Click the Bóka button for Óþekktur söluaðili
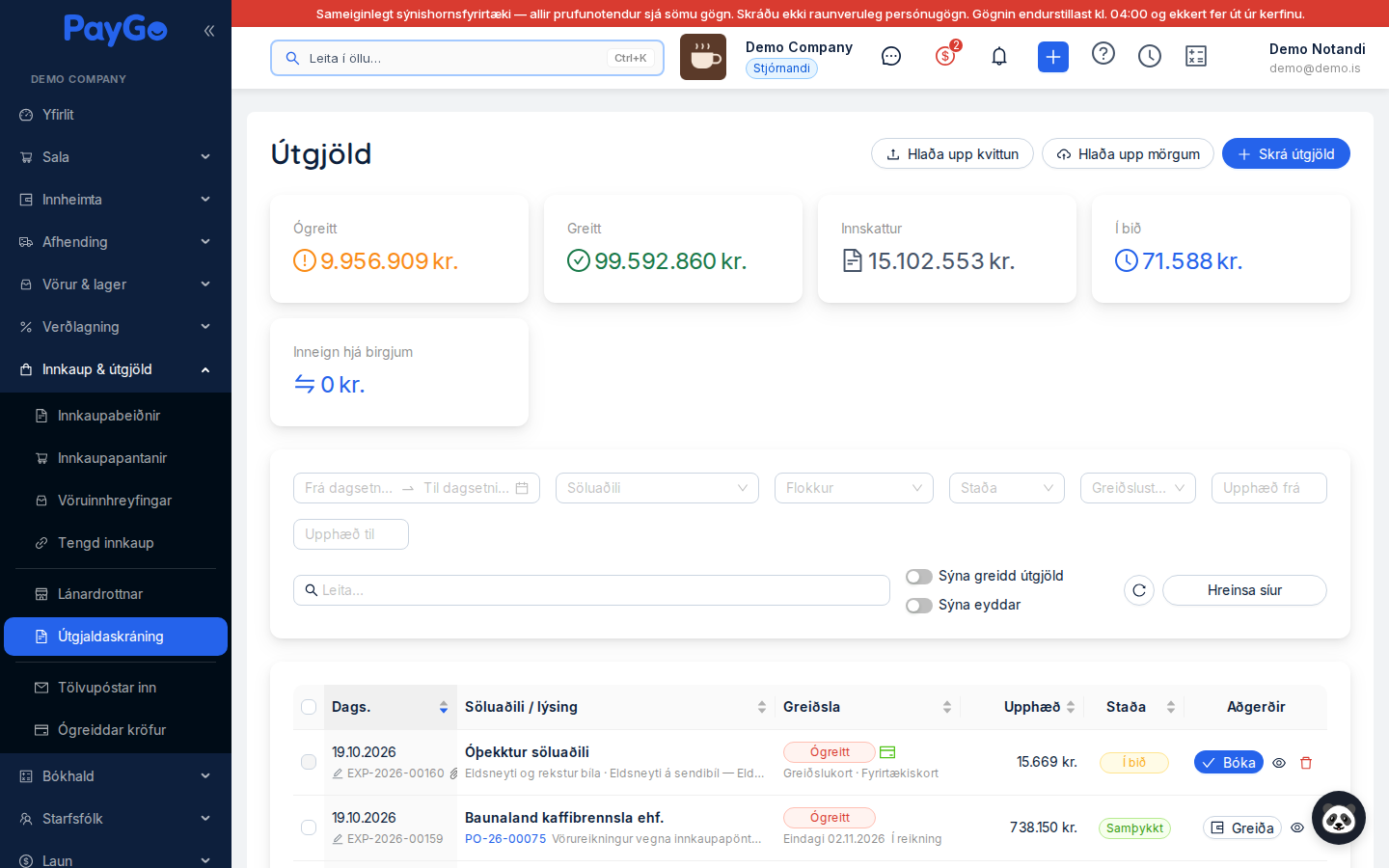 click(1229, 763)
